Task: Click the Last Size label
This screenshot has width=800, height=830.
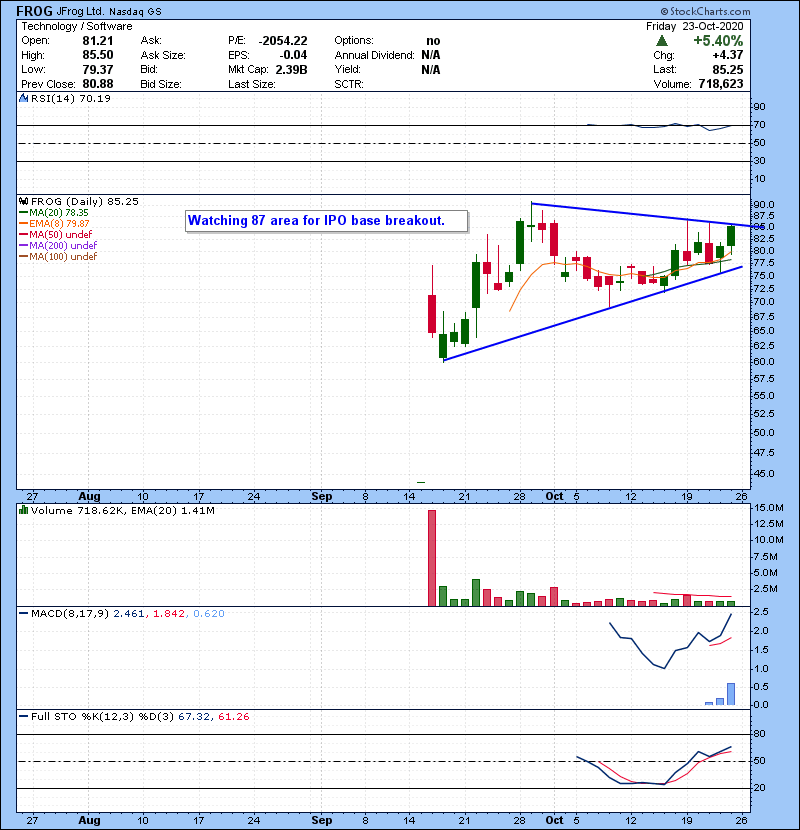Action: 251,84
